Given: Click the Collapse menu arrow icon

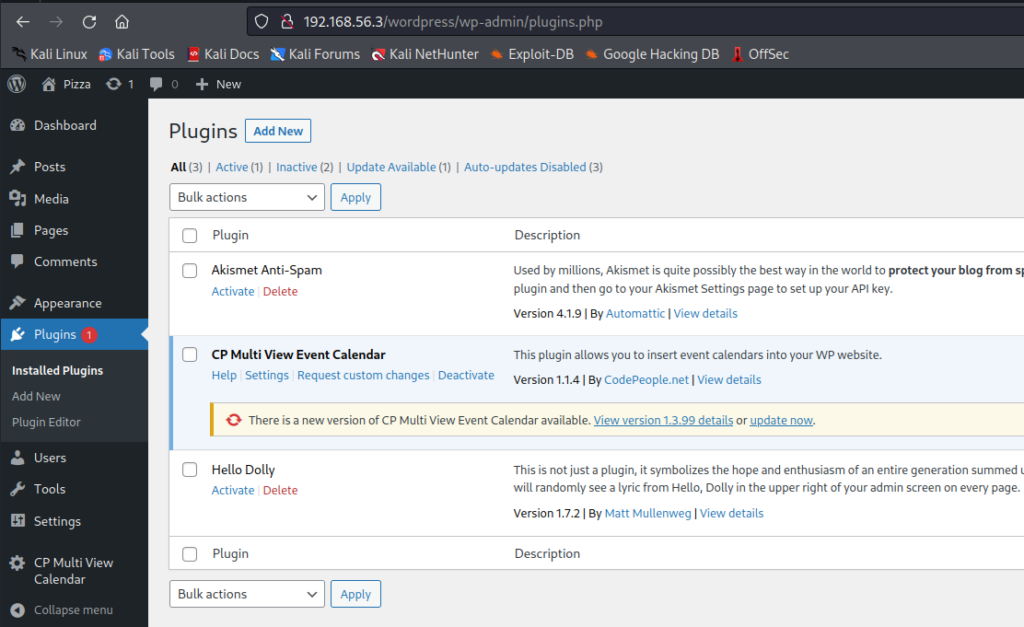Looking at the screenshot, I should click(18, 610).
